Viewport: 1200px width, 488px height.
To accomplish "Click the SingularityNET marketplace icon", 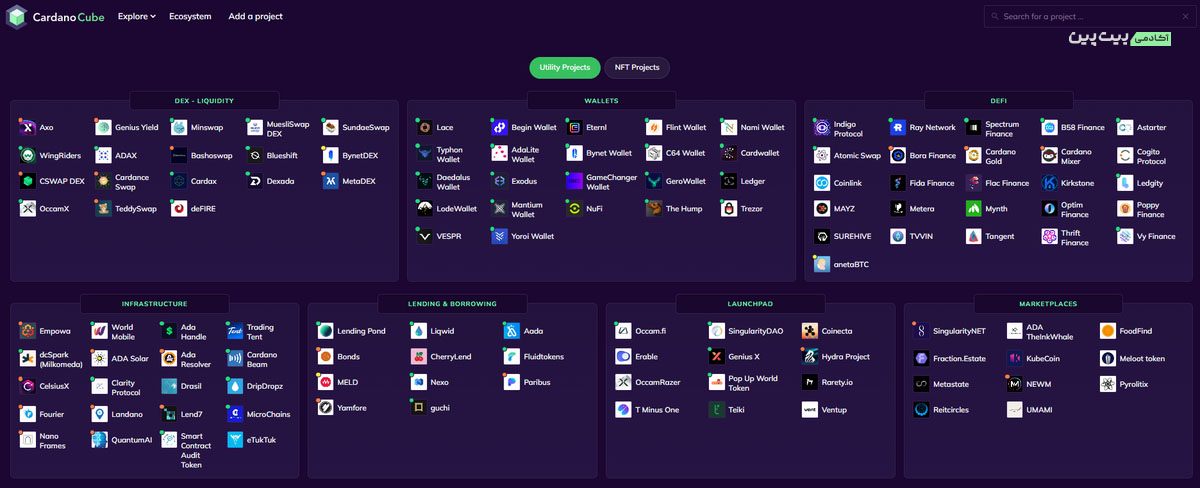I will click(x=921, y=331).
